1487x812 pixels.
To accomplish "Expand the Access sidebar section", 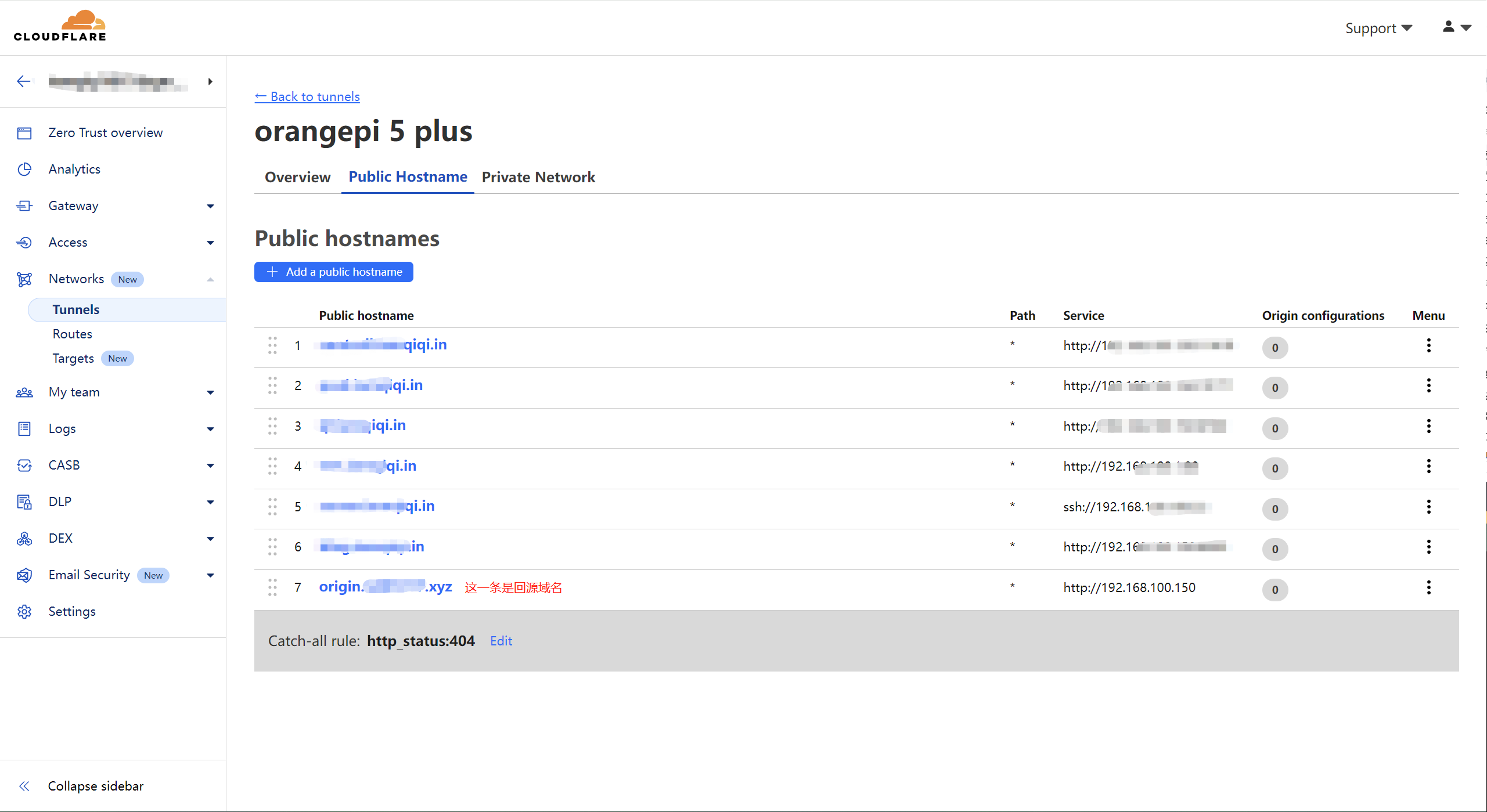I will click(x=210, y=243).
